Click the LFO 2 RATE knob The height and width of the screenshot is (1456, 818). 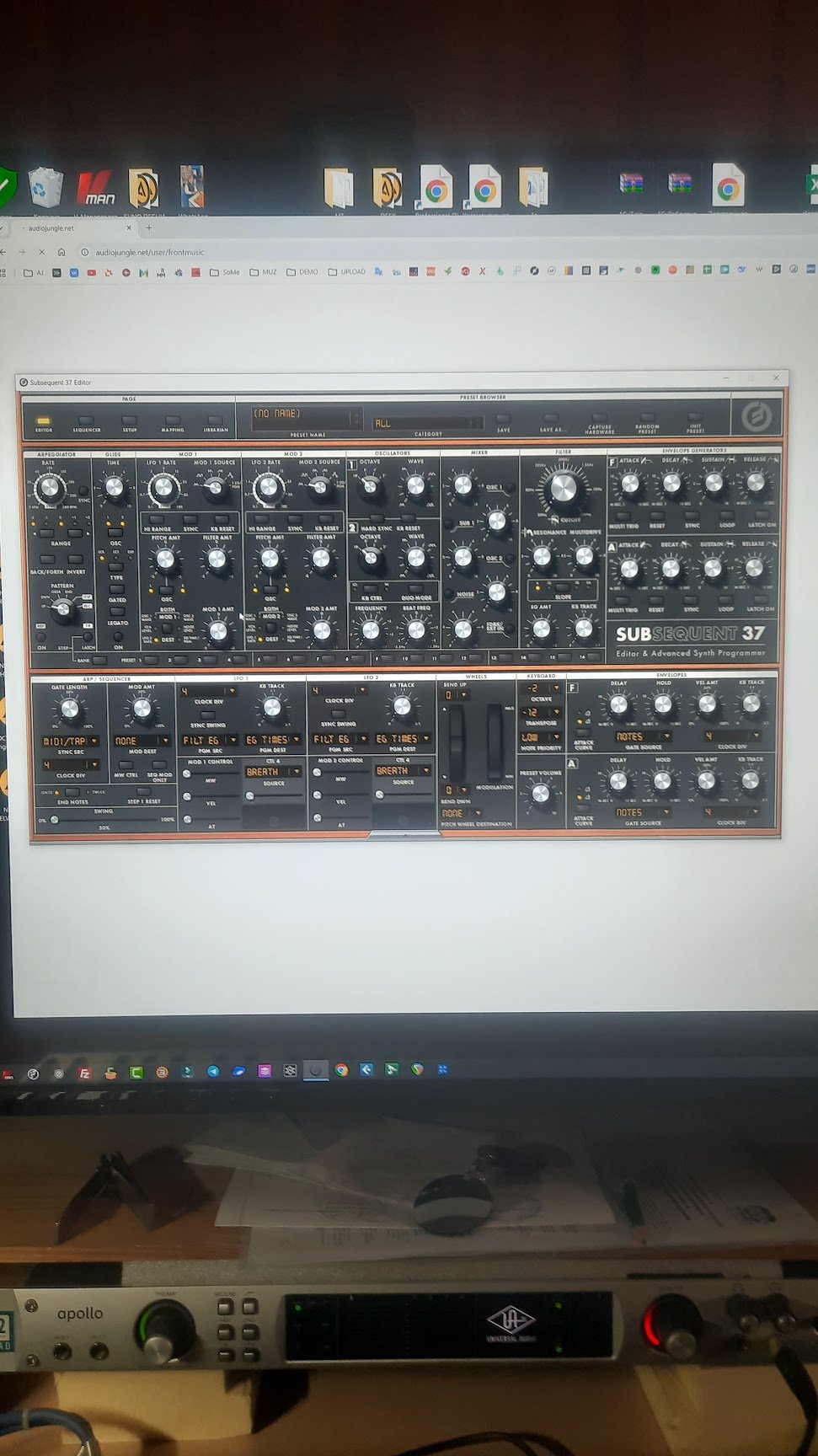pos(268,487)
